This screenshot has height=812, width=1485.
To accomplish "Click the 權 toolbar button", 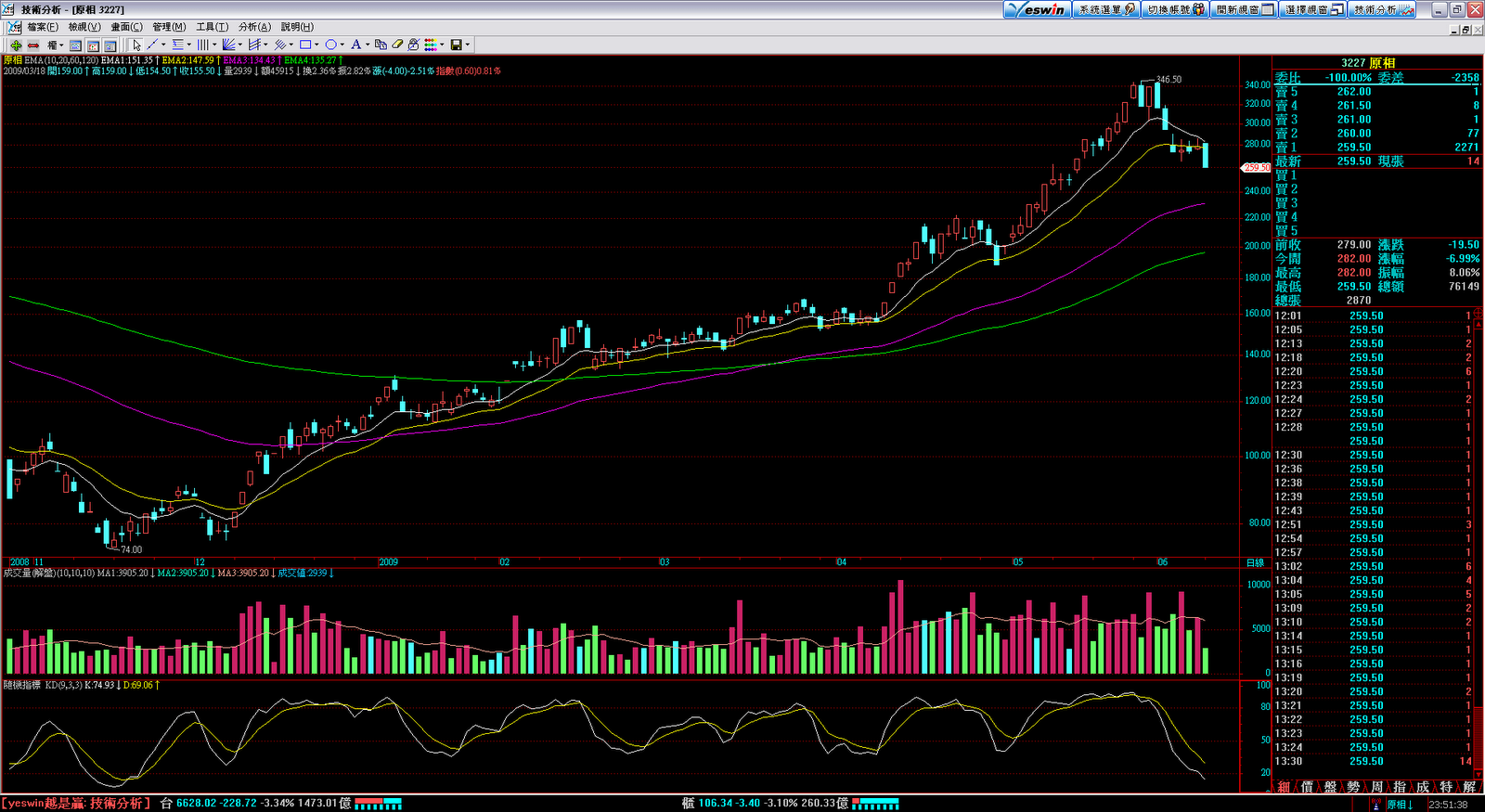I will tap(52, 45).
